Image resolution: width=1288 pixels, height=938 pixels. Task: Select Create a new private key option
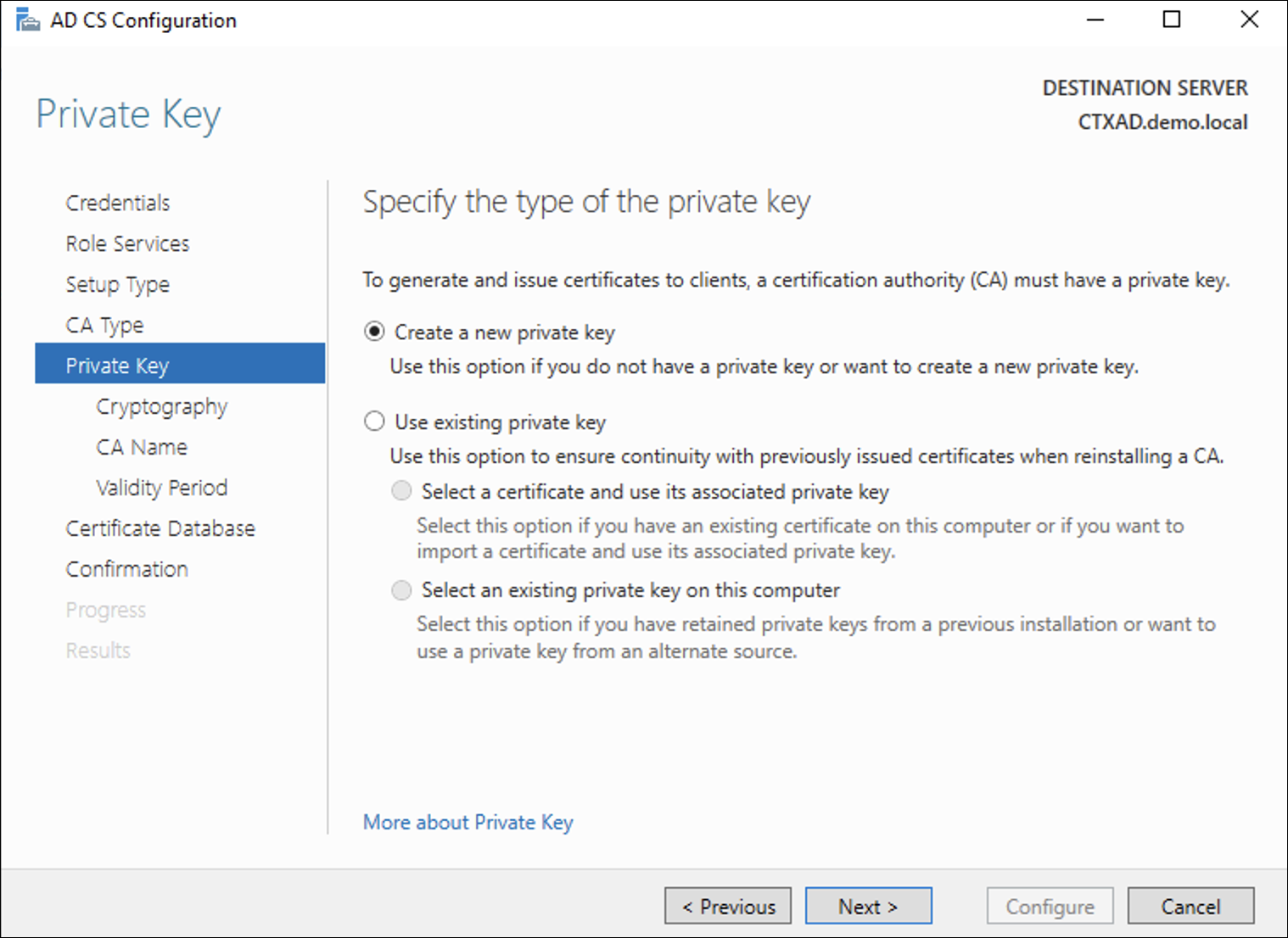374,332
